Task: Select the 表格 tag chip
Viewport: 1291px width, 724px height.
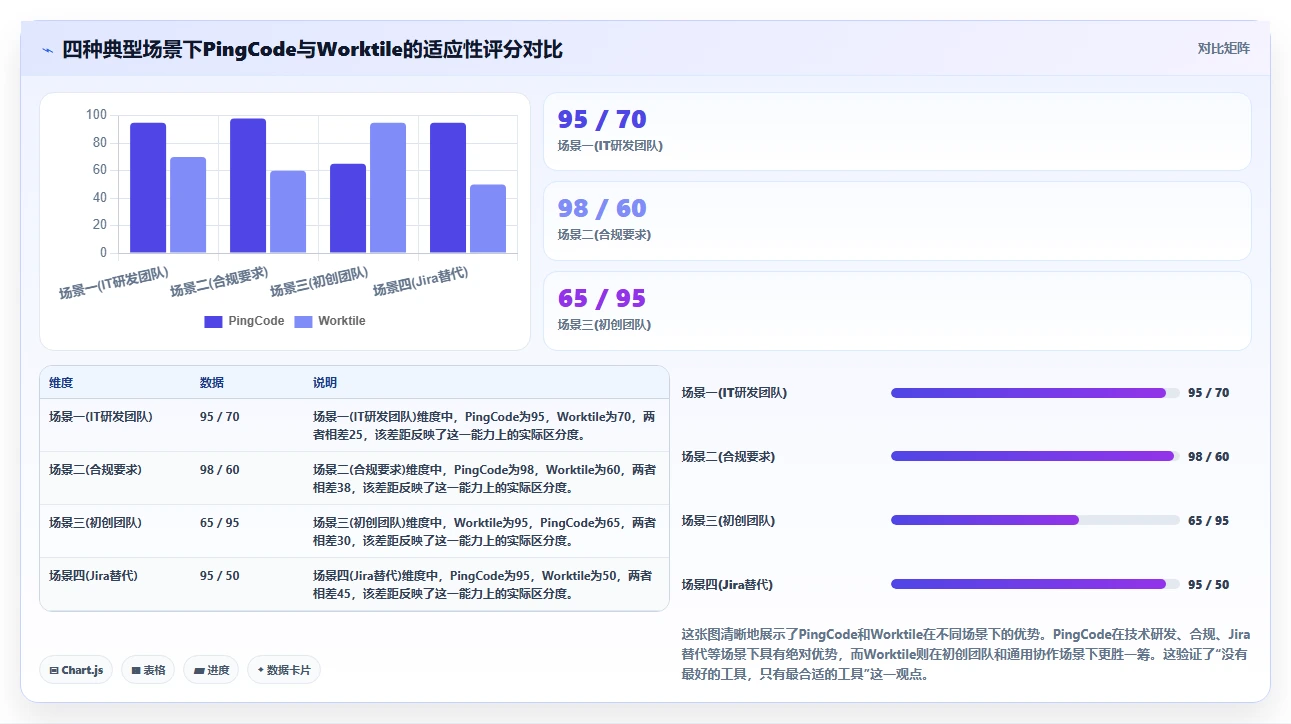Action: point(148,670)
